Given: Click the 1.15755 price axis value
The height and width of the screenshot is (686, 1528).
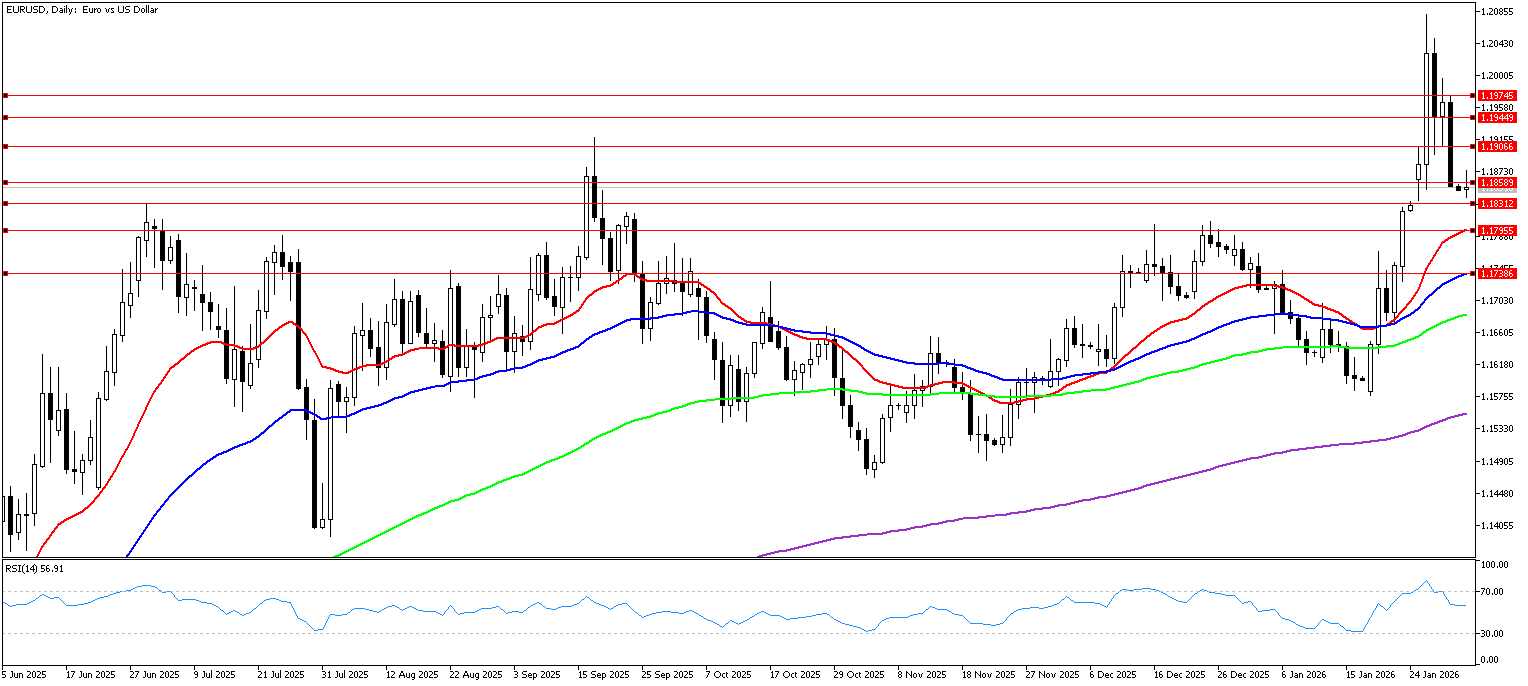Looking at the screenshot, I should pos(1498,397).
